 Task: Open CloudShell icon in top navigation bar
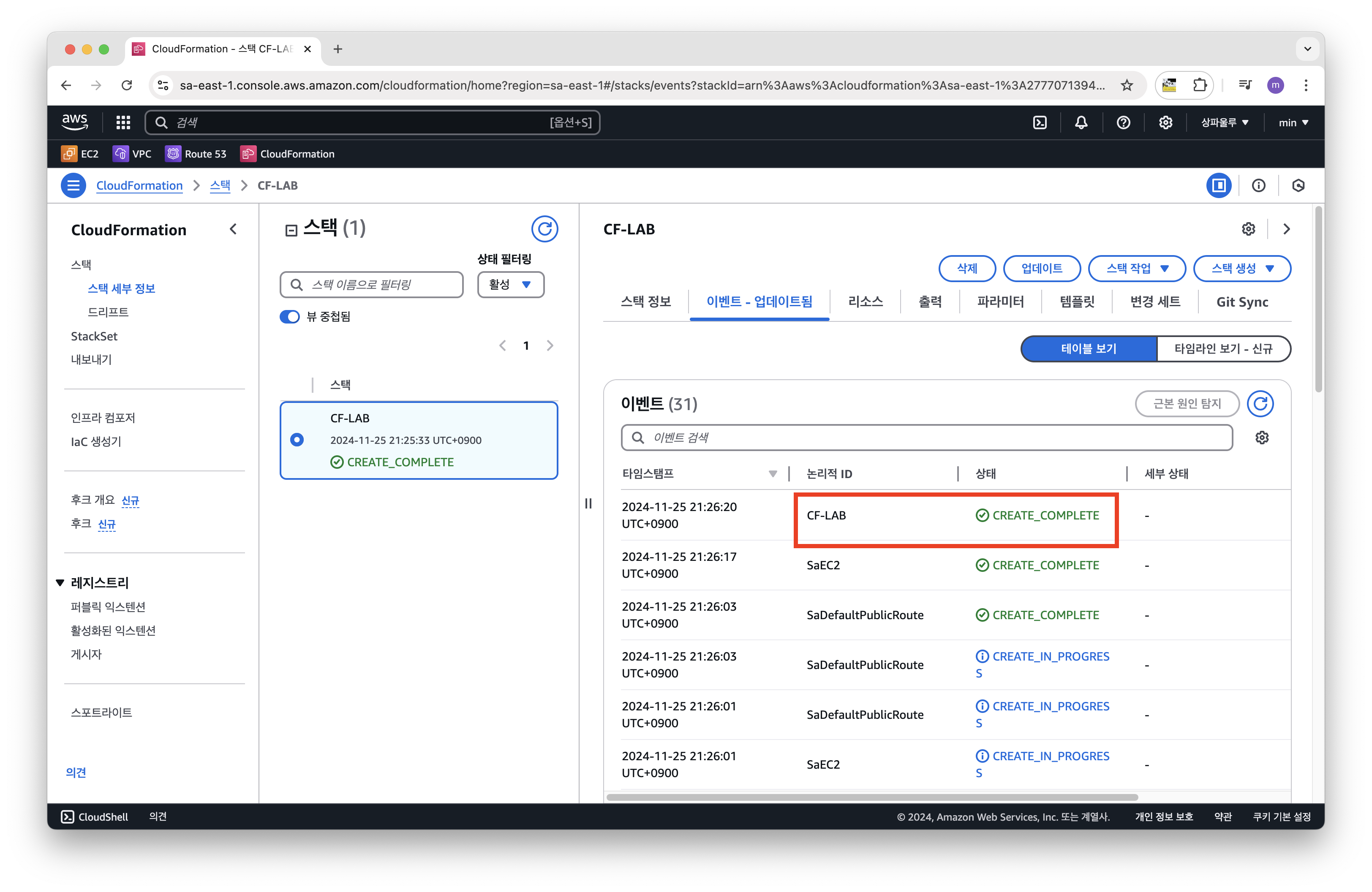(x=1040, y=122)
